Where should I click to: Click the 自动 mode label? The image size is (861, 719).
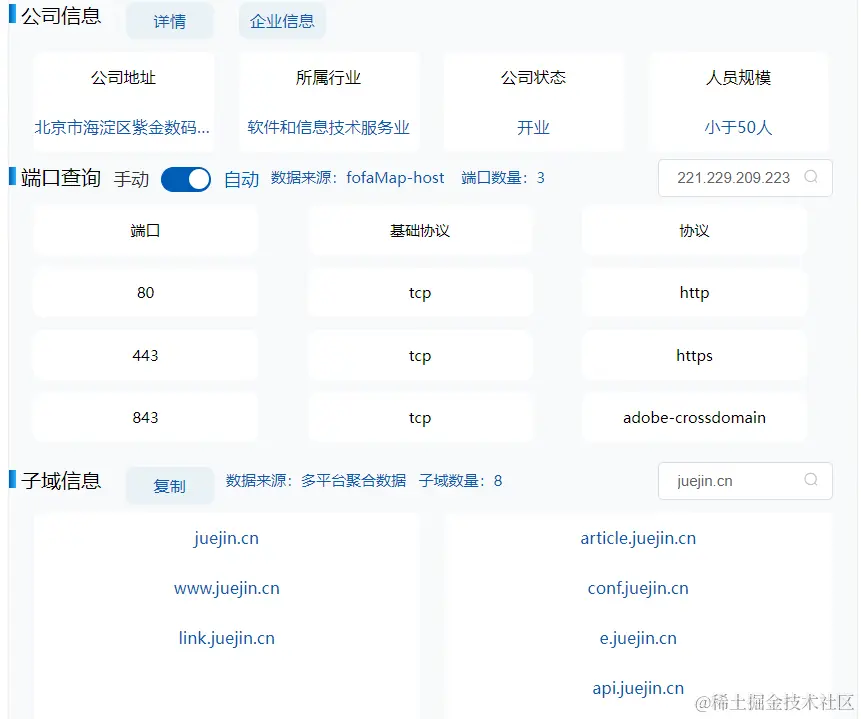[x=242, y=179]
